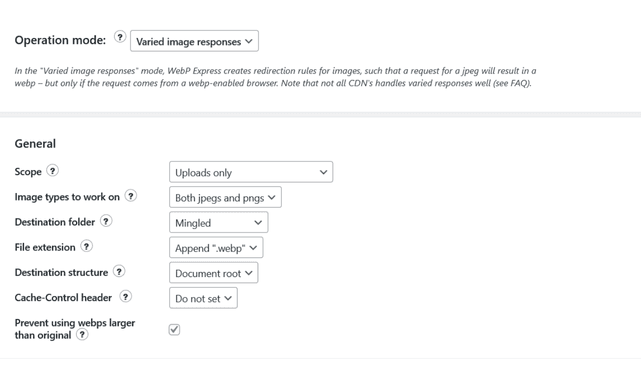Show help for Prevent using webps larger
Screen dimensions: 641x380
[82, 335]
